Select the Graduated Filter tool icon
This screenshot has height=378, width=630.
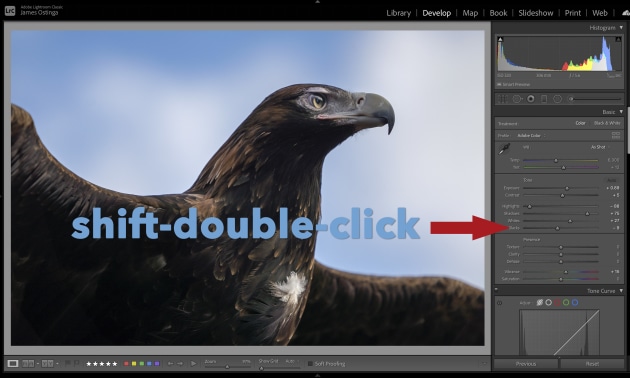pos(544,99)
